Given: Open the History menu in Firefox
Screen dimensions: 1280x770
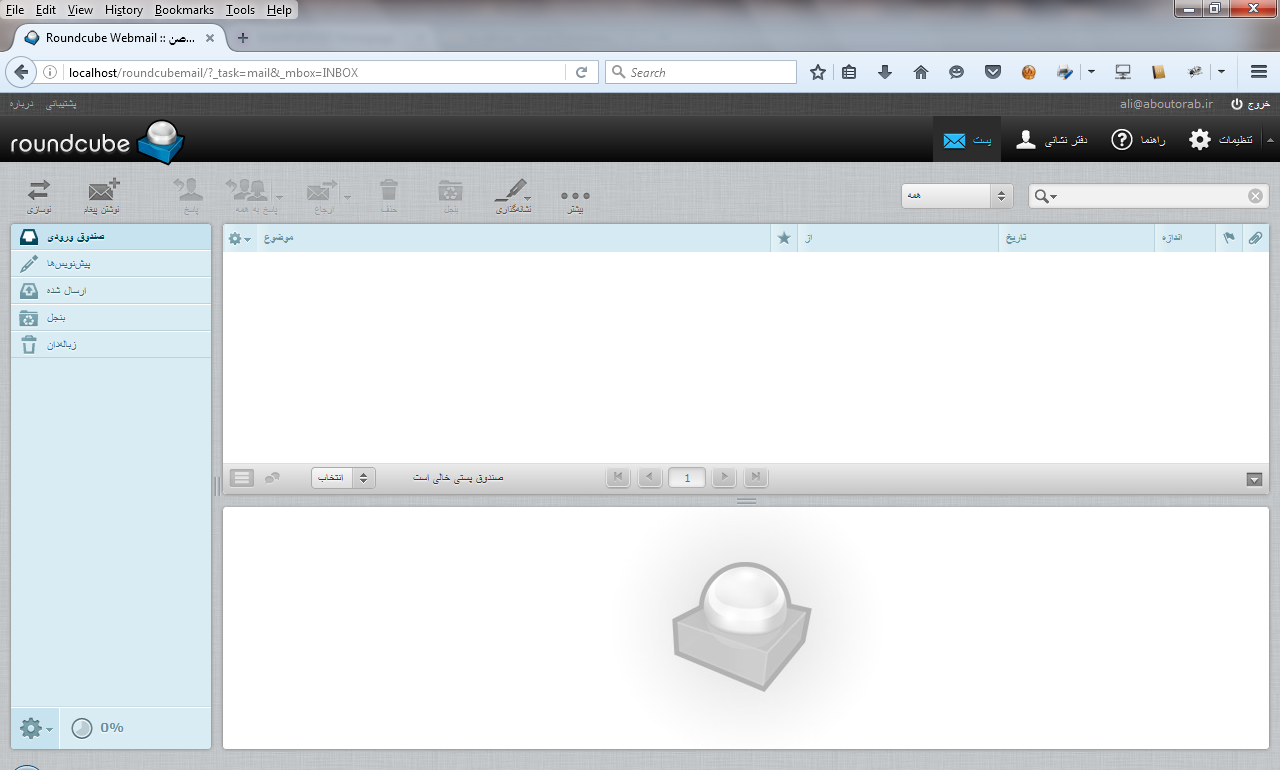Looking at the screenshot, I should 123,10.
